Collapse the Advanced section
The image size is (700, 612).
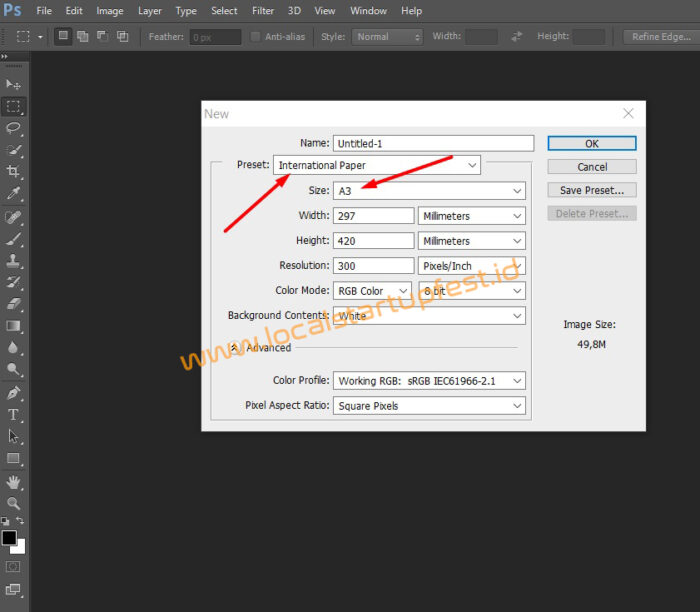pos(235,348)
